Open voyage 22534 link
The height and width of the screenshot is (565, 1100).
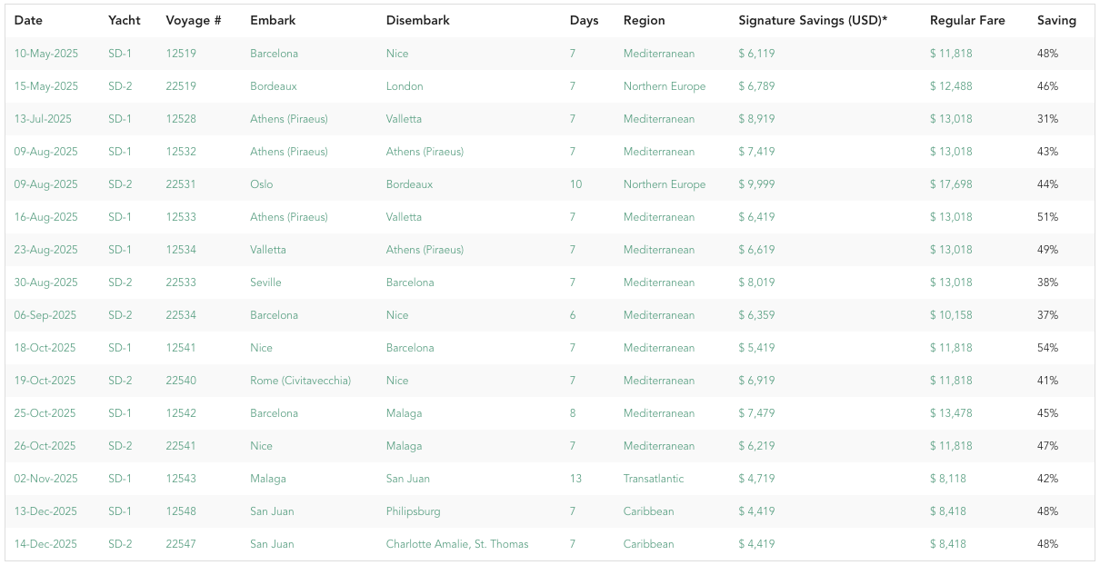click(x=181, y=315)
